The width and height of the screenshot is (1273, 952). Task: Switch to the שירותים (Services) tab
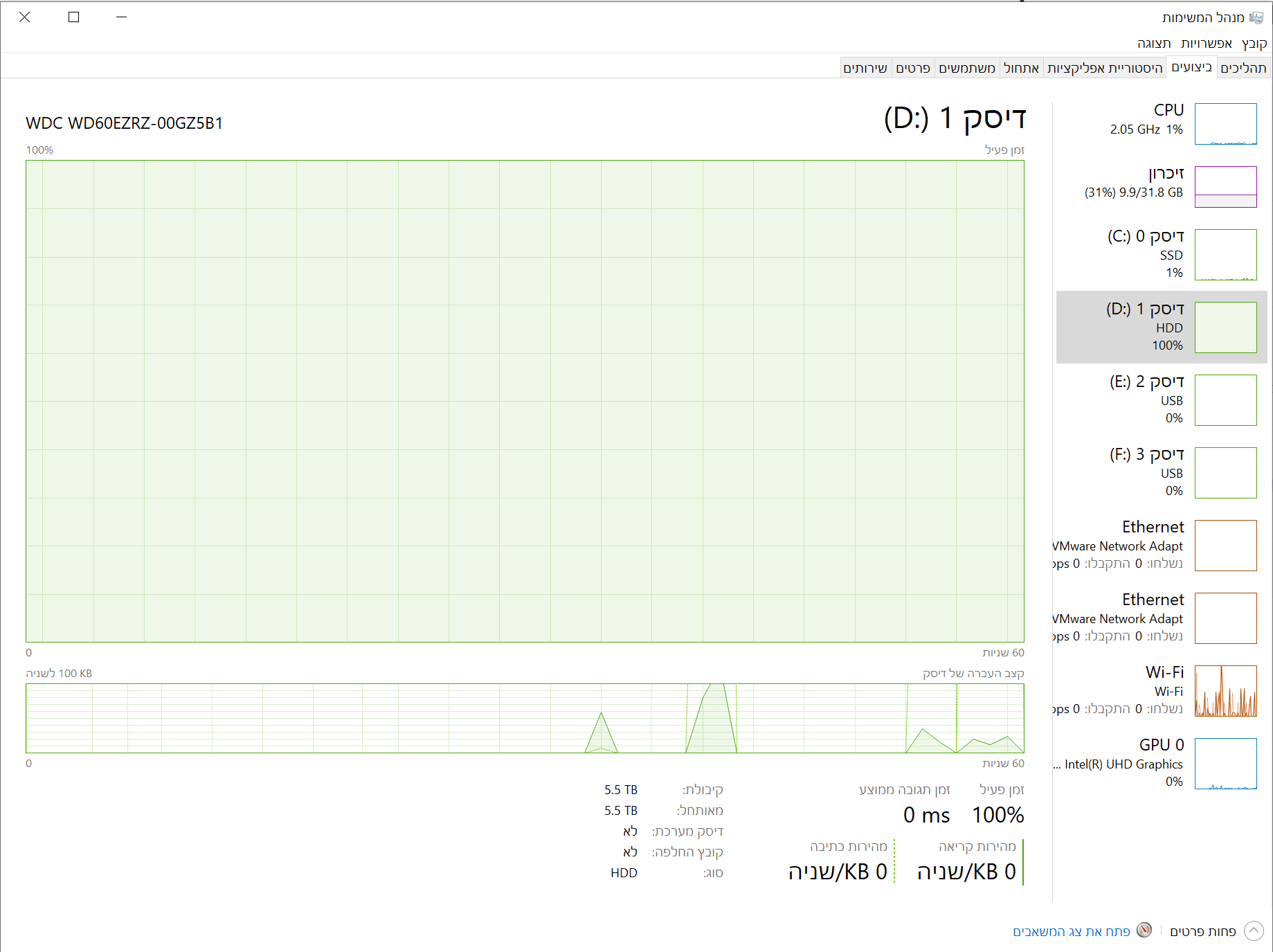click(x=865, y=68)
